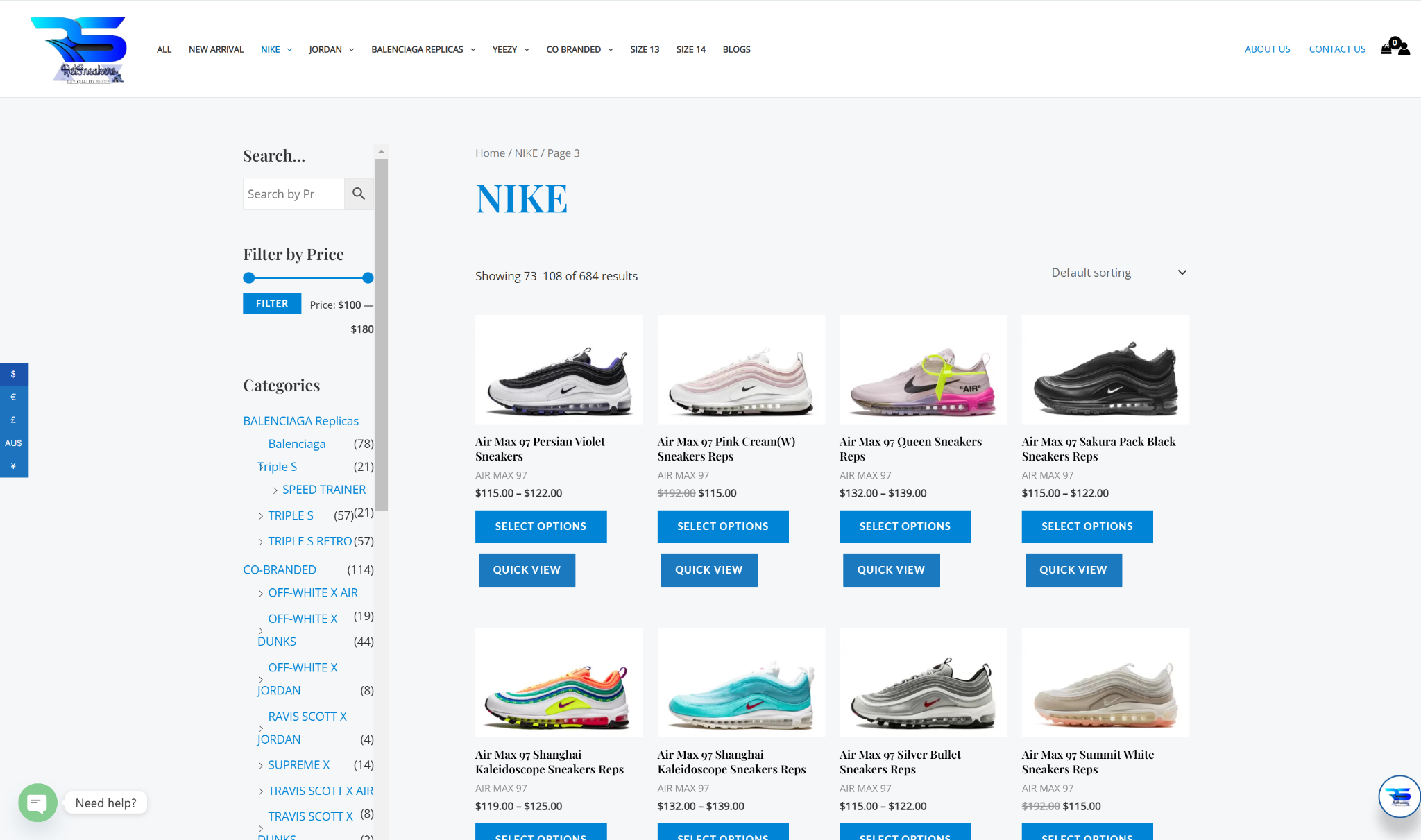Open the shopping cart icon
Screen dimensions: 1421x840
[1388, 49]
